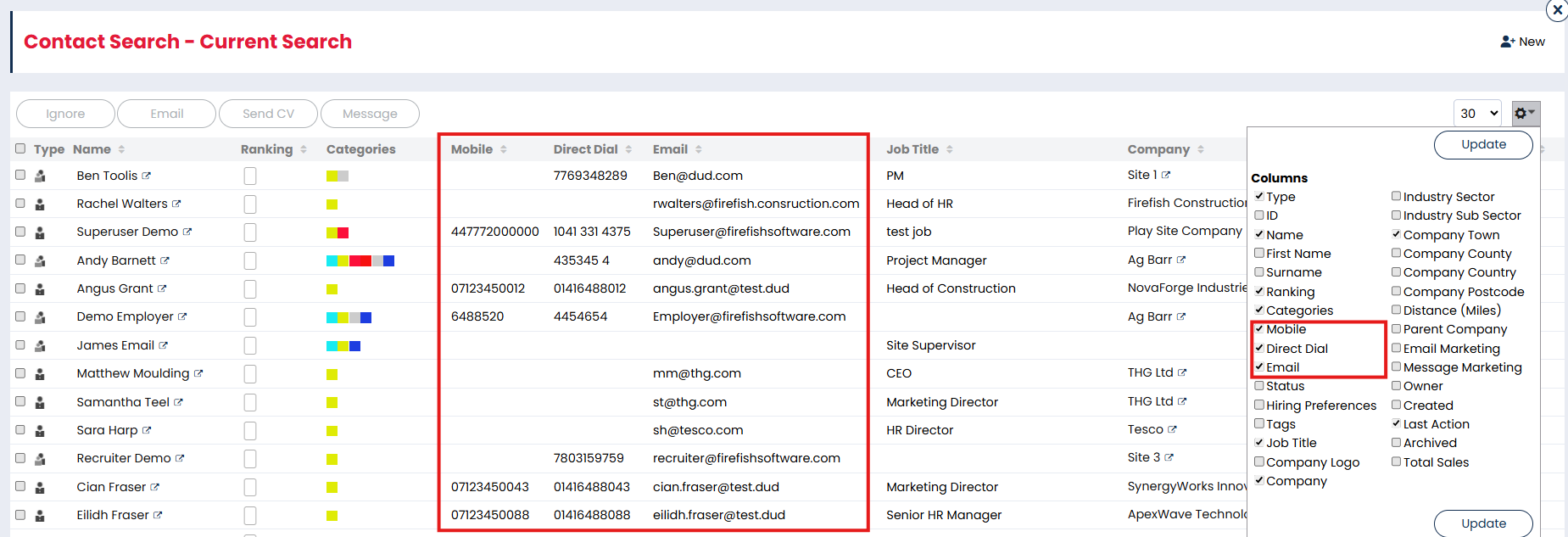This screenshot has height=537, width=1568.
Task: Click the Head of Construction job title
Action: [x=951, y=288]
